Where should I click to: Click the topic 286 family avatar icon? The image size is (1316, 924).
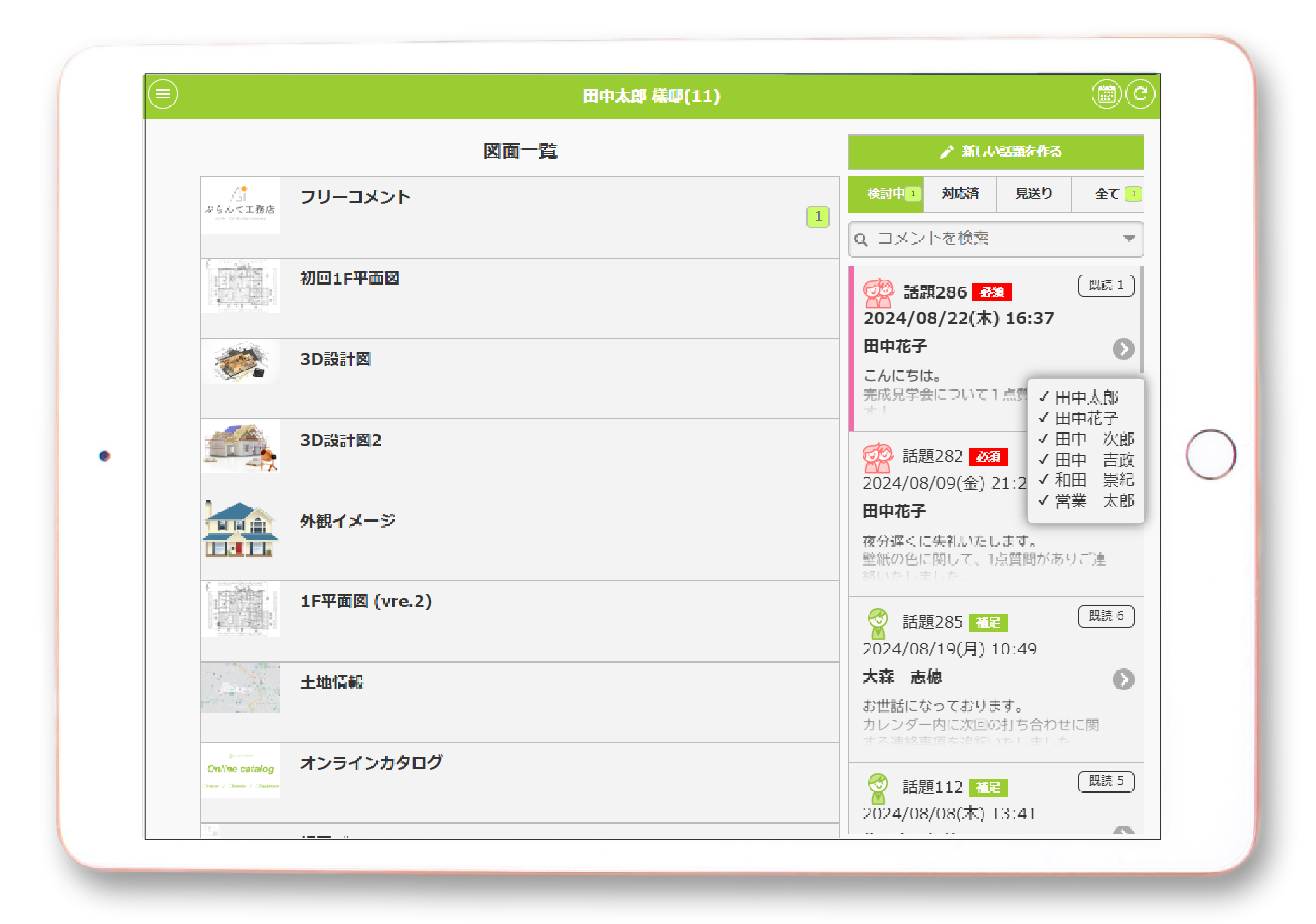[x=878, y=293]
